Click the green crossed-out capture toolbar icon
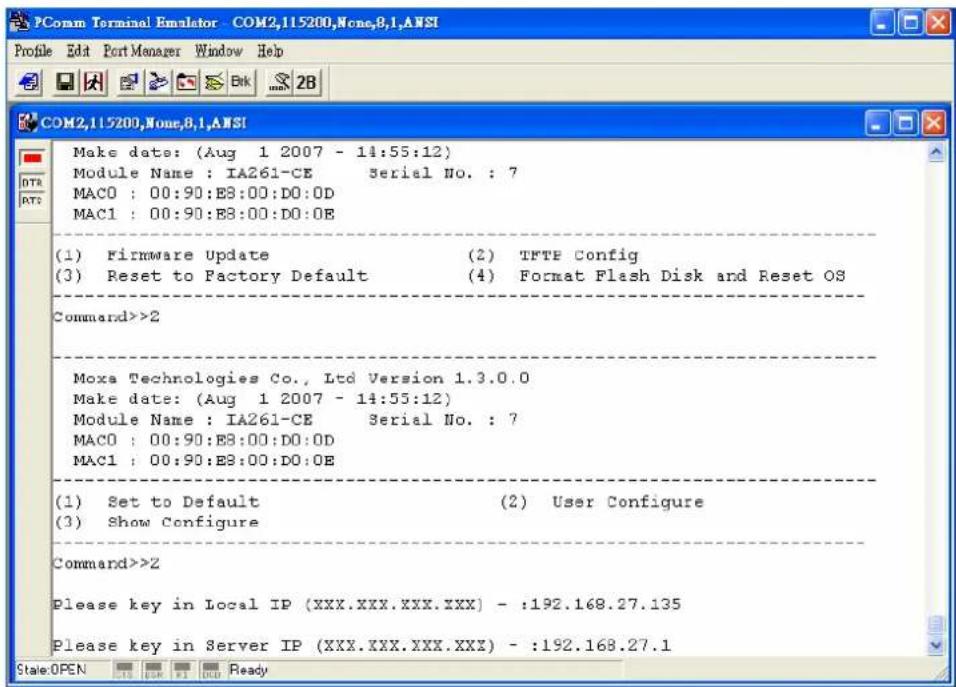The height and width of the screenshot is (687, 956). [x=214, y=82]
